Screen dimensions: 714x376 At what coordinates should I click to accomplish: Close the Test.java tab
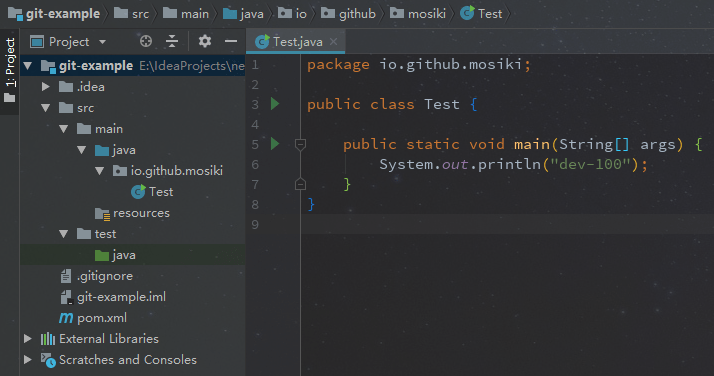333,41
